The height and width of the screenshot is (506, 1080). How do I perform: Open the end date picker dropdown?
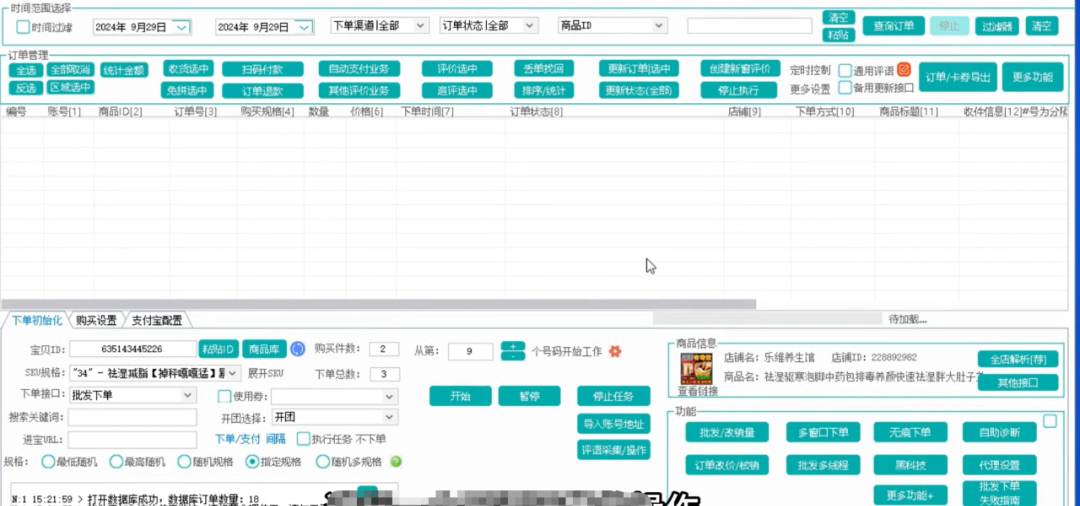click(x=304, y=28)
